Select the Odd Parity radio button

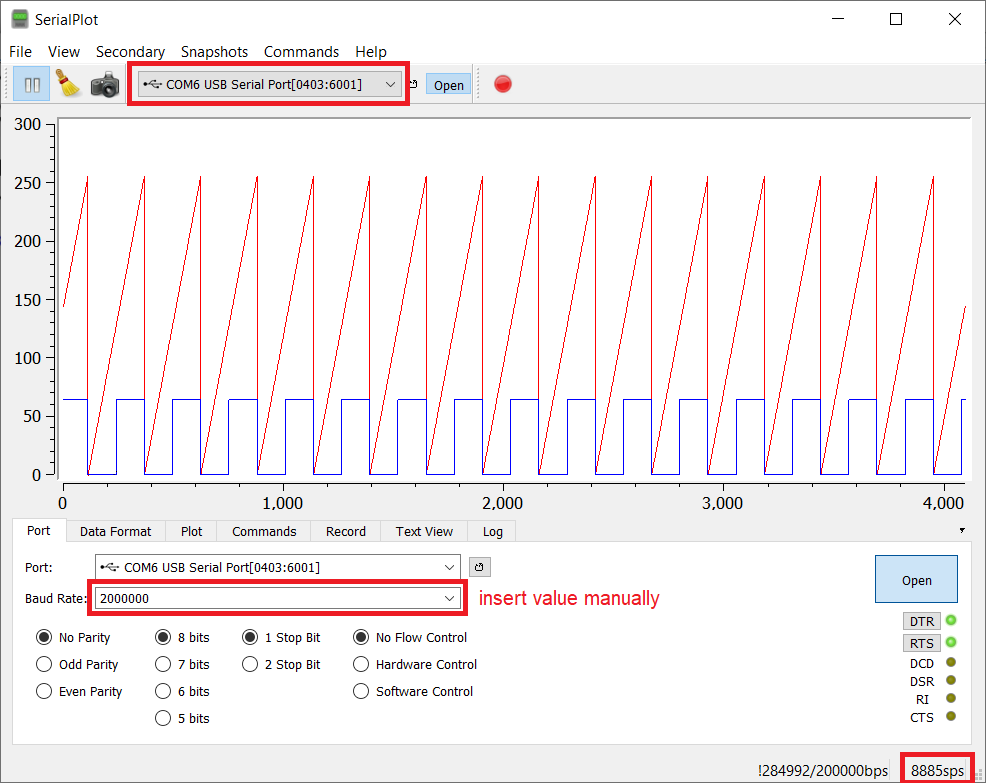[x=44, y=664]
